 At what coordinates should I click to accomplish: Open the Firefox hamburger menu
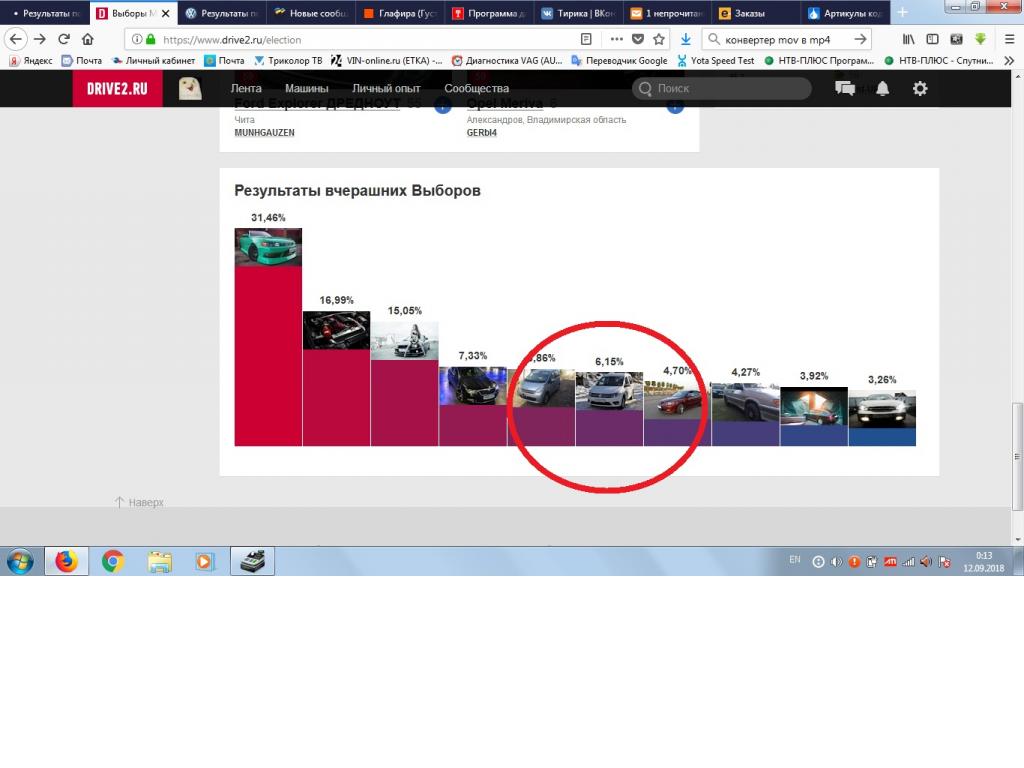pyautogui.click(x=1009, y=39)
